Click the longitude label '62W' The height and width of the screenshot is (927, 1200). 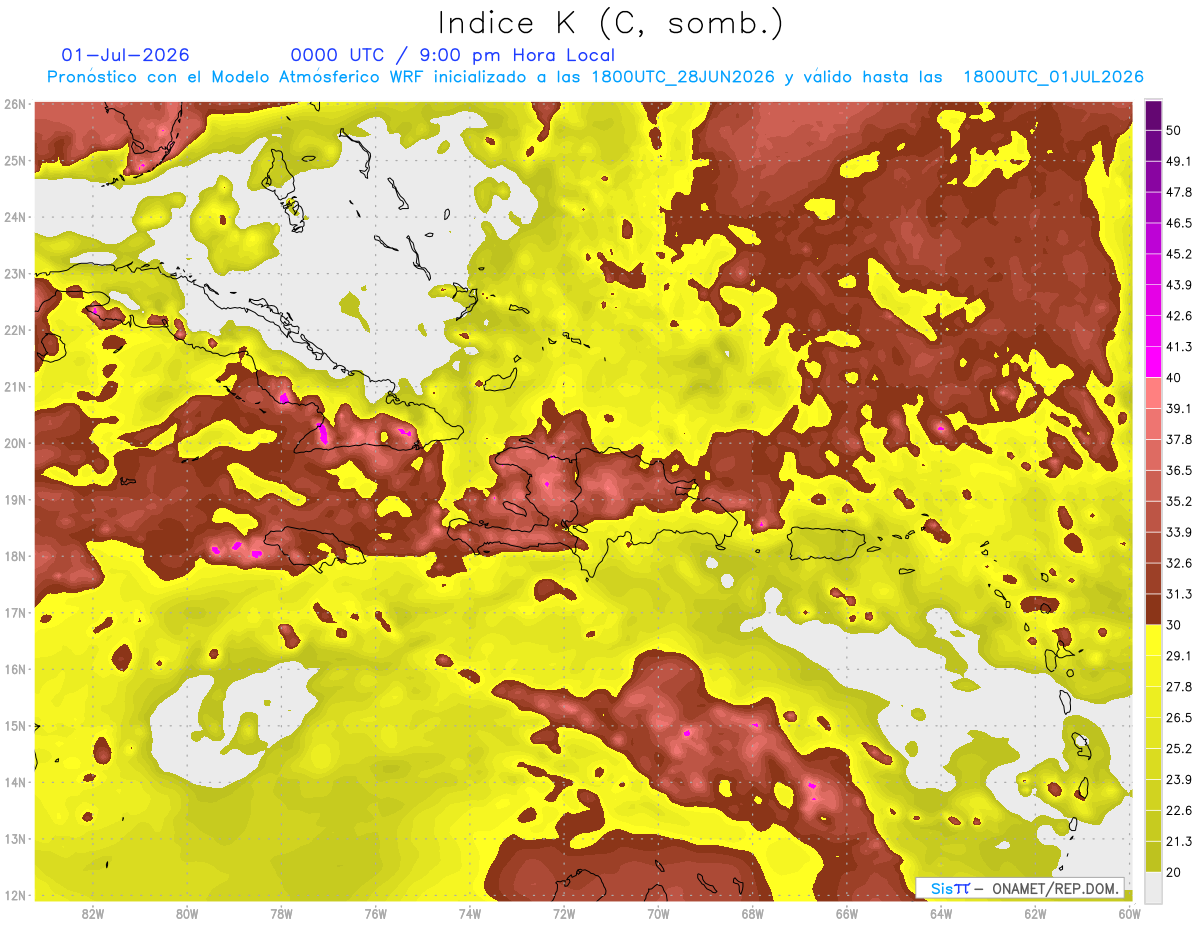pos(1035,913)
